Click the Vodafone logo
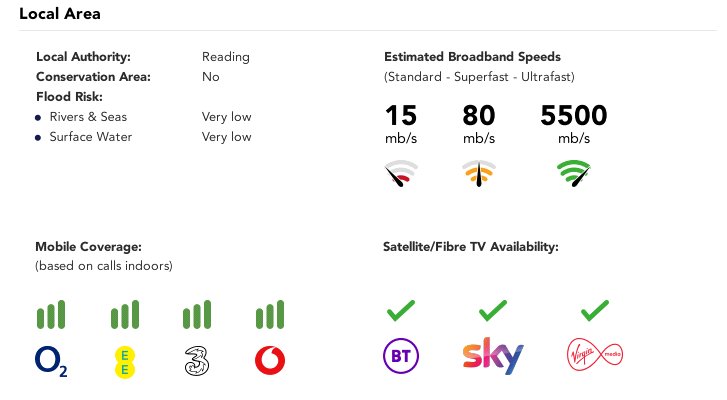 coord(270,361)
